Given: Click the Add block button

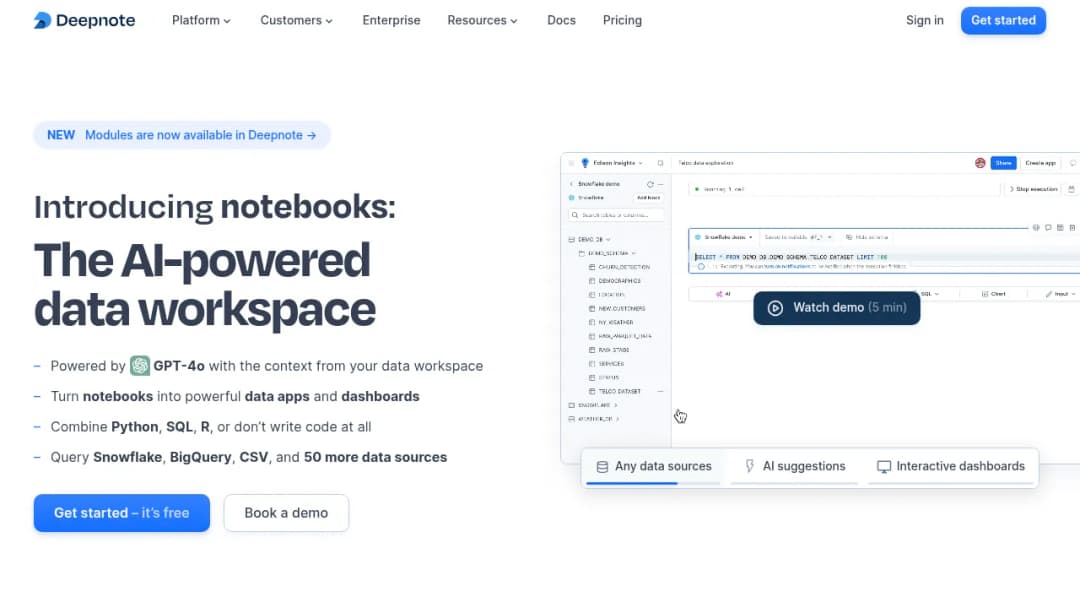Looking at the screenshot, I should pos(648,198).
